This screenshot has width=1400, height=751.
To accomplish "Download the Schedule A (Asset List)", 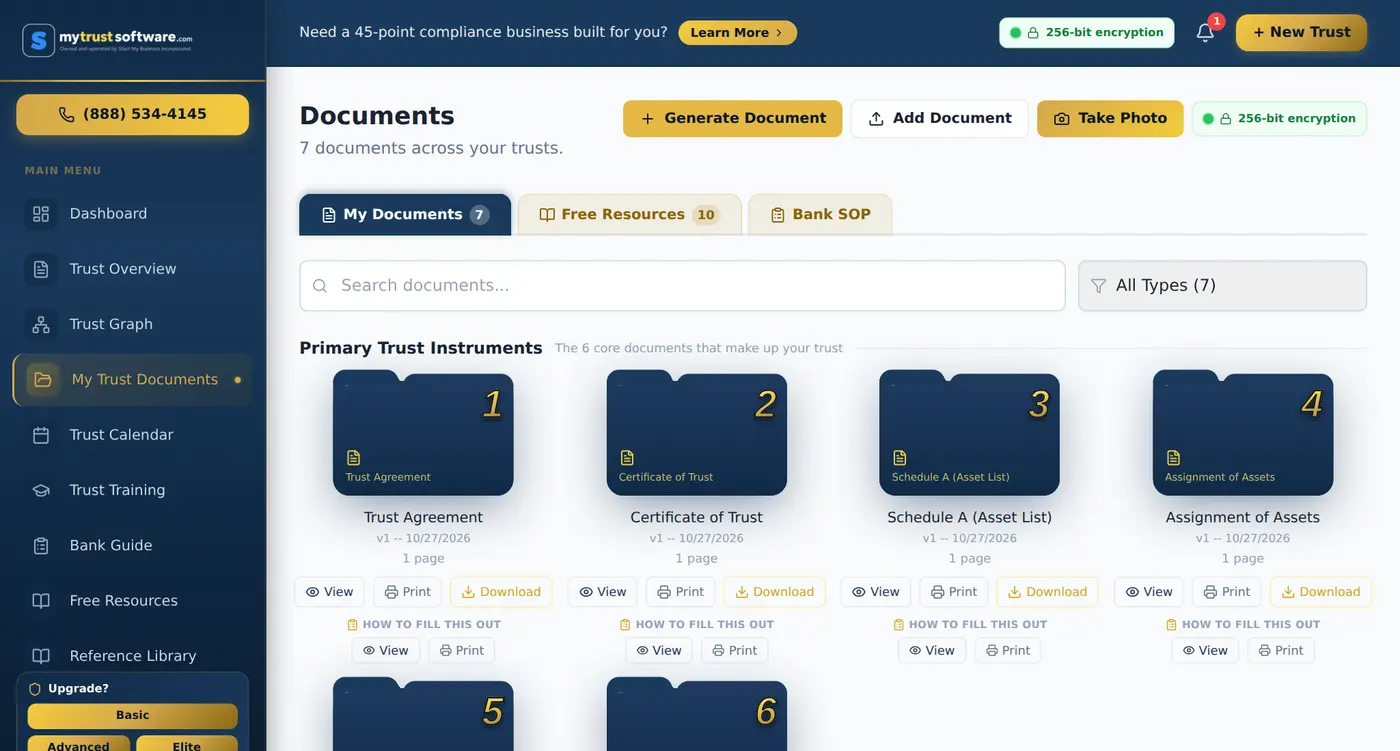I will (1047, 592).
